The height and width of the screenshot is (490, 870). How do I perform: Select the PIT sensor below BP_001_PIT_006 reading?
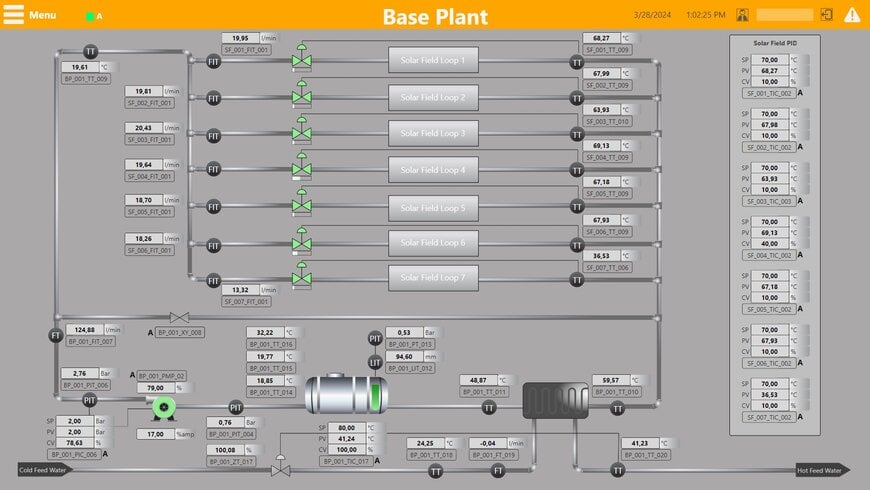click(x=89, y=400)
